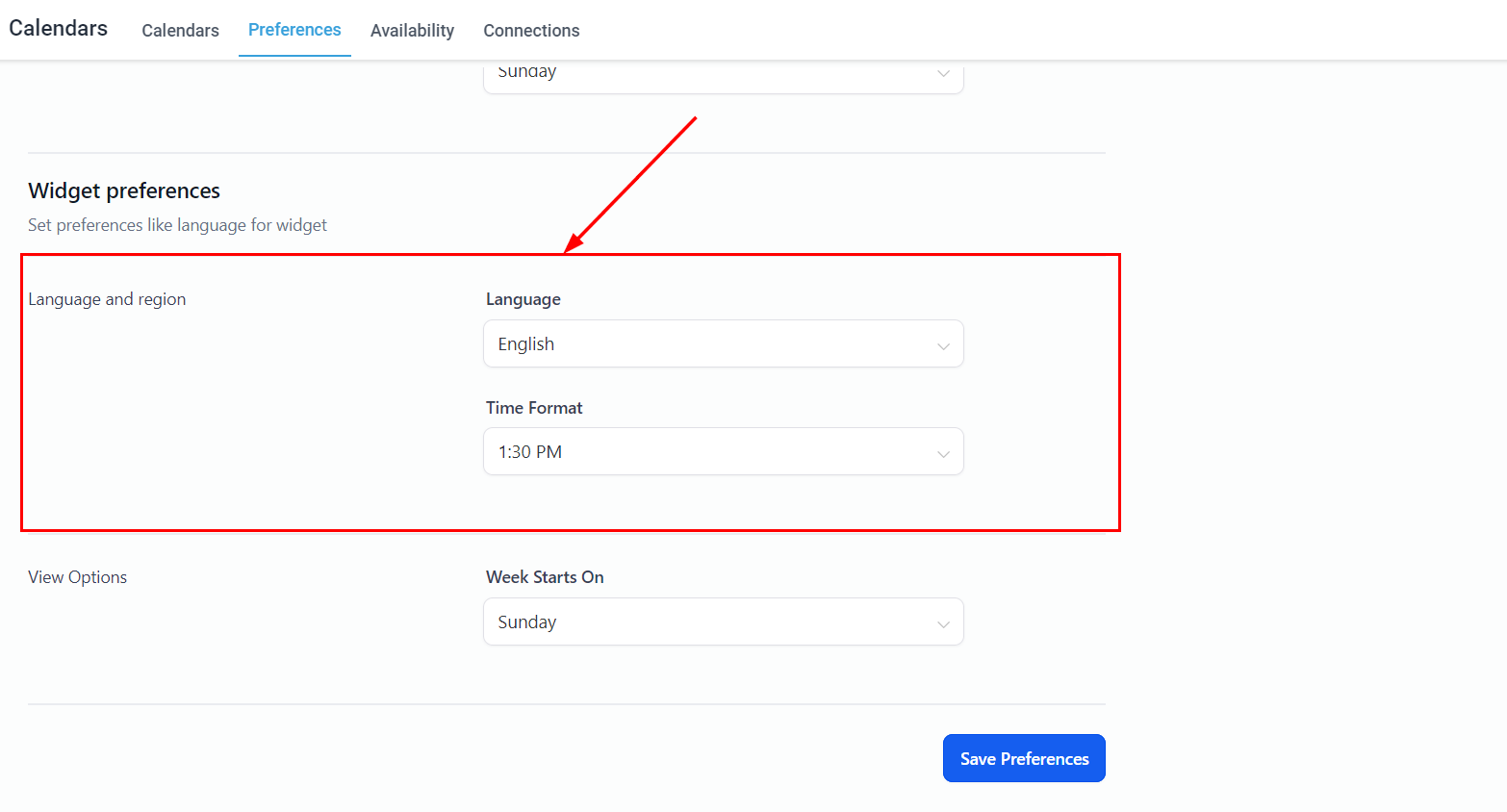Open the Availability tab
This screenshot has width=1507, height=812.
coord(412,31)
